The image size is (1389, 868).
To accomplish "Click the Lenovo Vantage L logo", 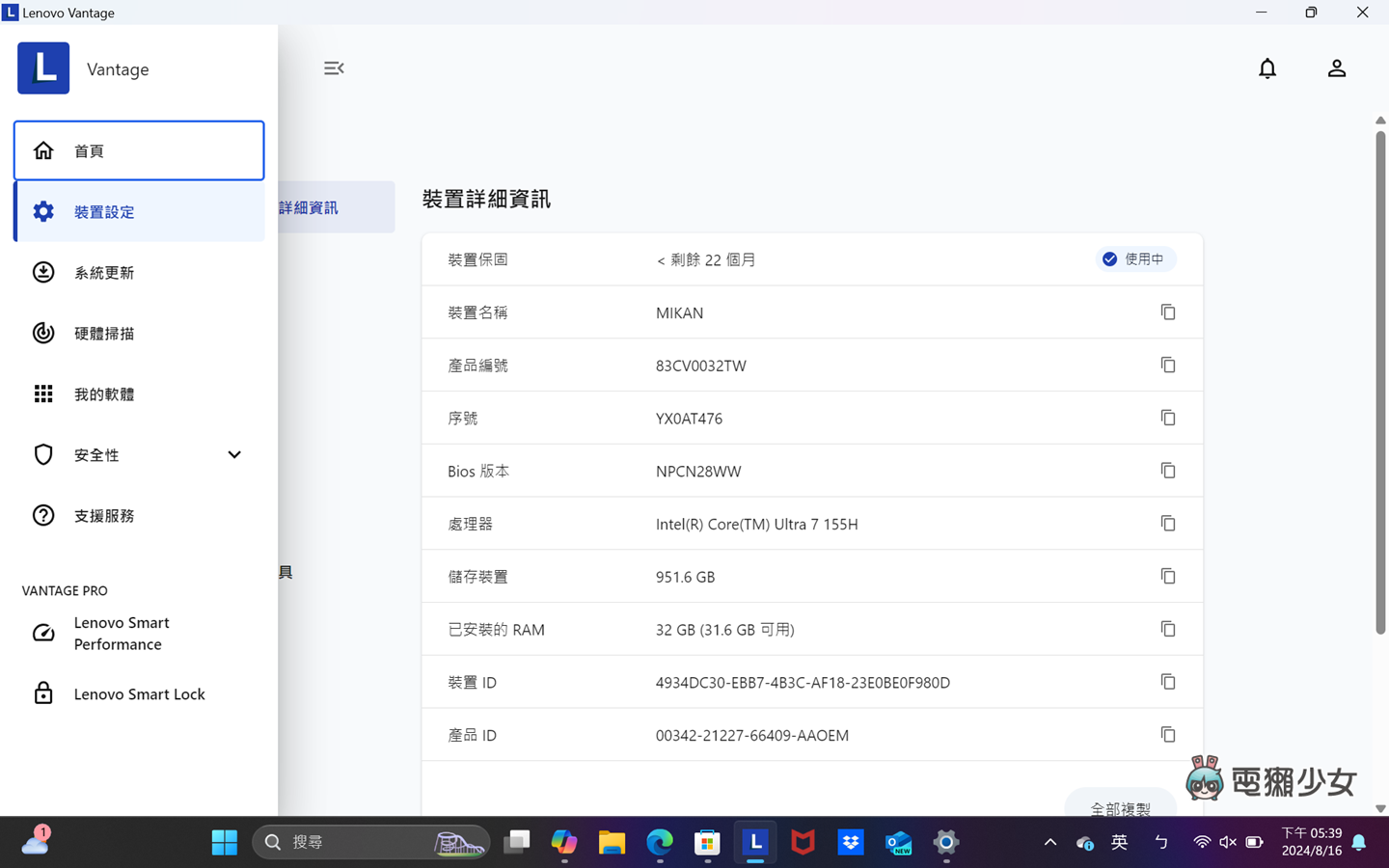I will click(43, 68).
